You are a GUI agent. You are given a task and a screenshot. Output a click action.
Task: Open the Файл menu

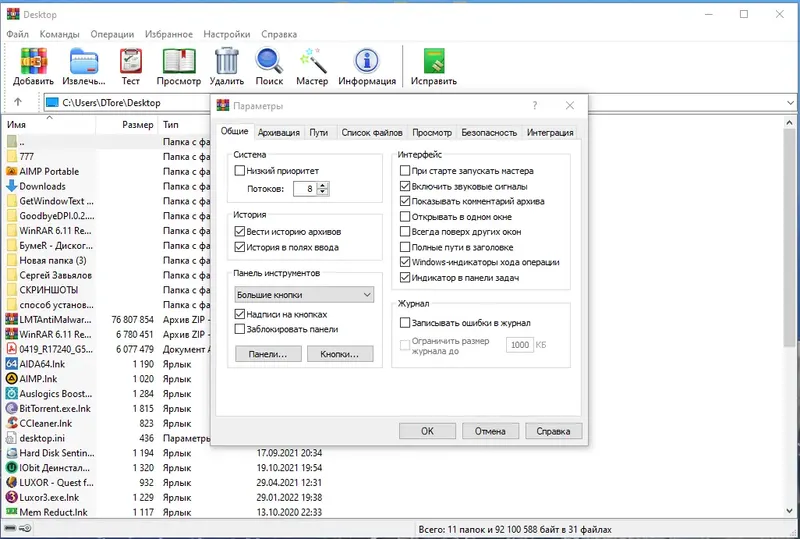tap(18, 34)
